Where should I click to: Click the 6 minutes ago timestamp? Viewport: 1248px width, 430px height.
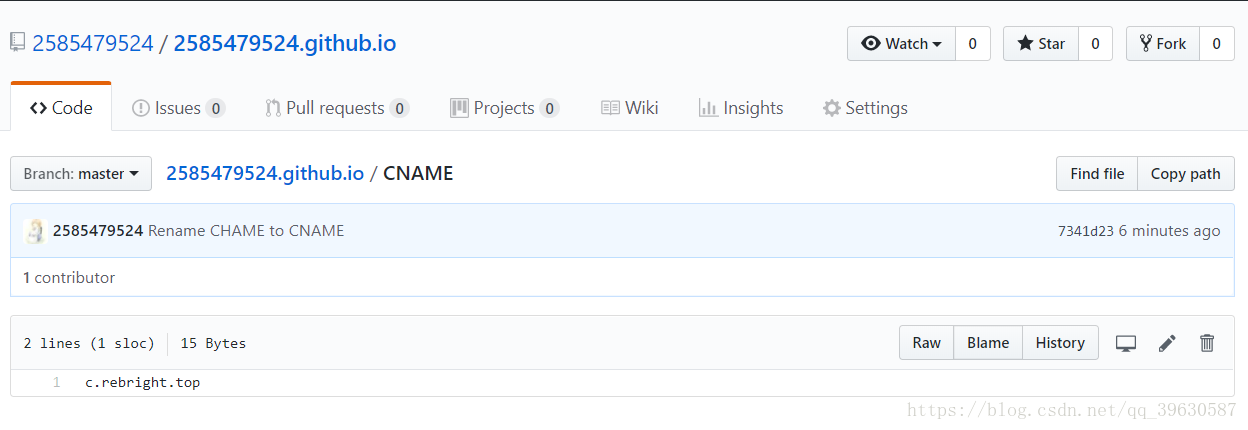click(1169, 231)
